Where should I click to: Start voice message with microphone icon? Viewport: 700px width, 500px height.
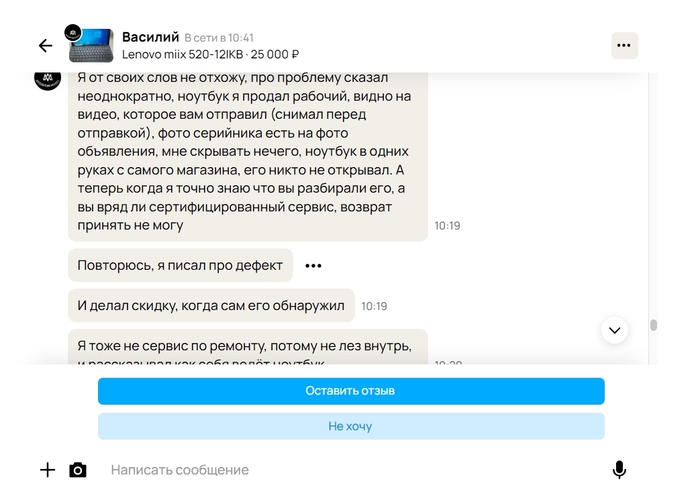click(x=619, y=470)
